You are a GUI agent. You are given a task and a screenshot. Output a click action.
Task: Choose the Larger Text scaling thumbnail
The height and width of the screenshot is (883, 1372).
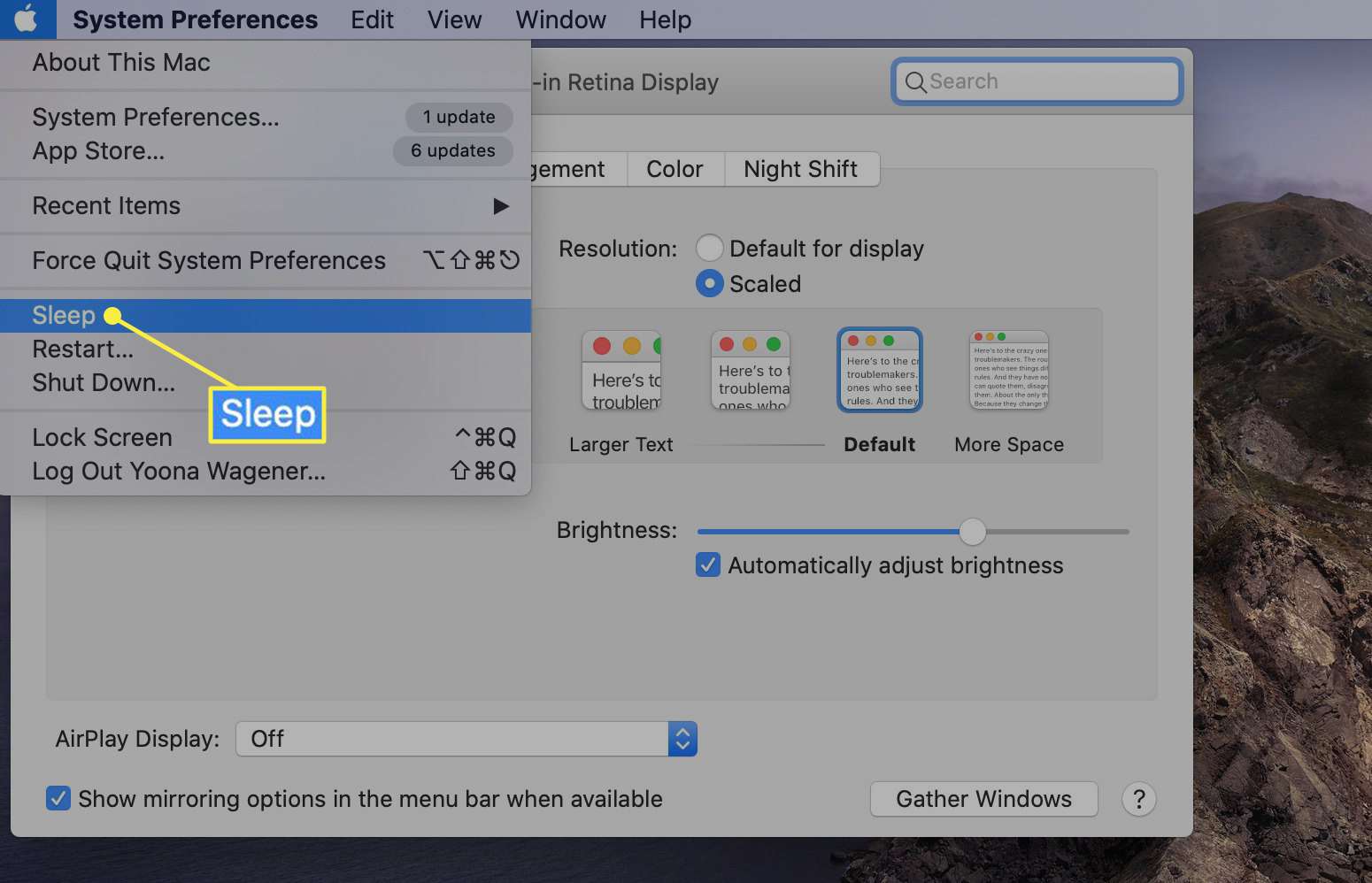pyautogui.click(x=621, y=371)
